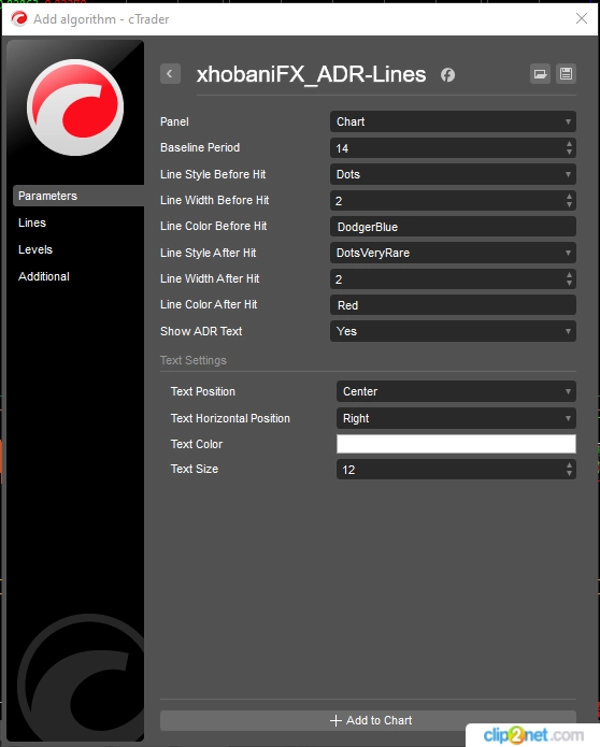Click the load parameters folder icon
The height and width of the screenshot is (747, 600).
pos(540,74)
